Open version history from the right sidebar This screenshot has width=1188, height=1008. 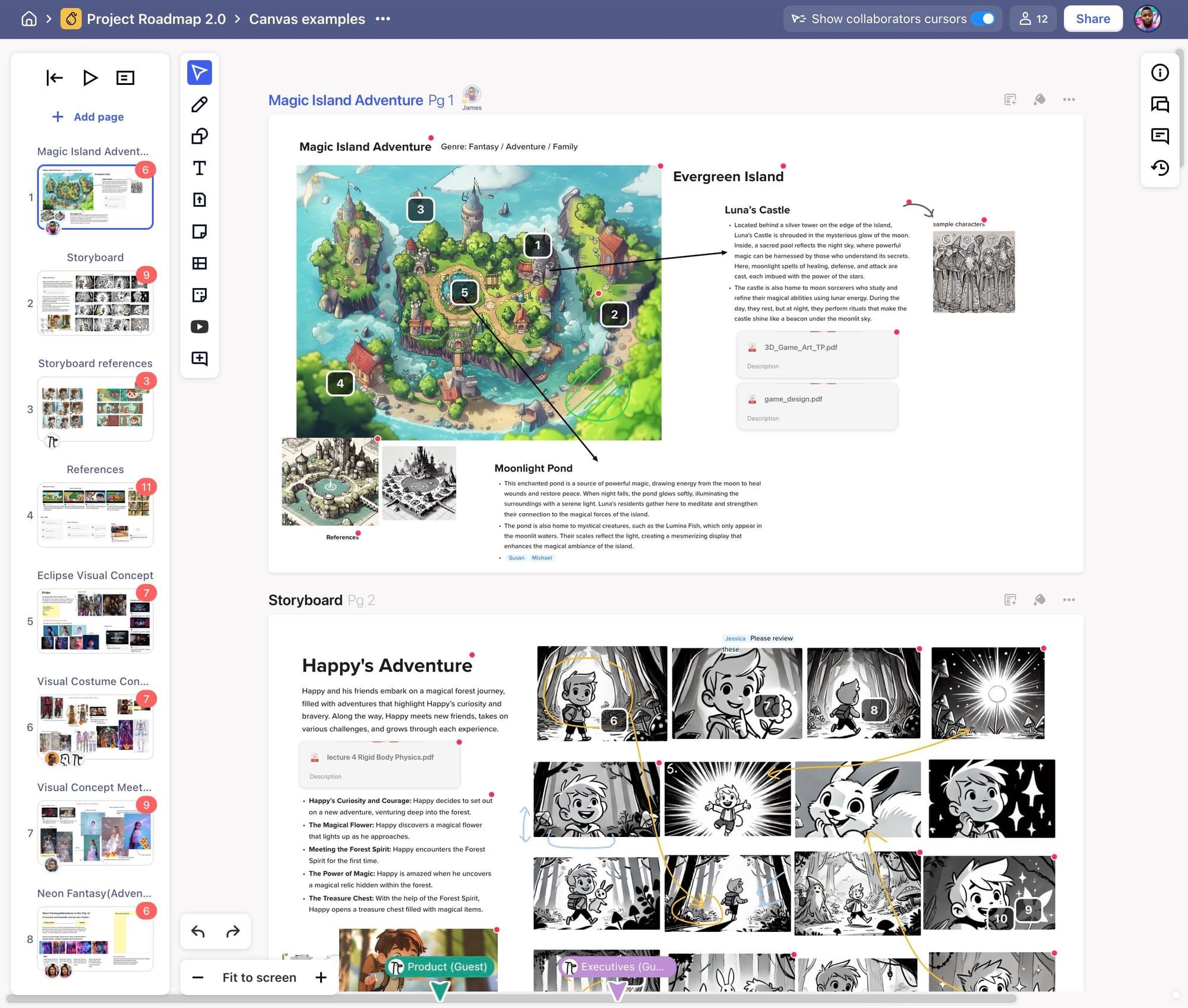[x=1159, y=168]
